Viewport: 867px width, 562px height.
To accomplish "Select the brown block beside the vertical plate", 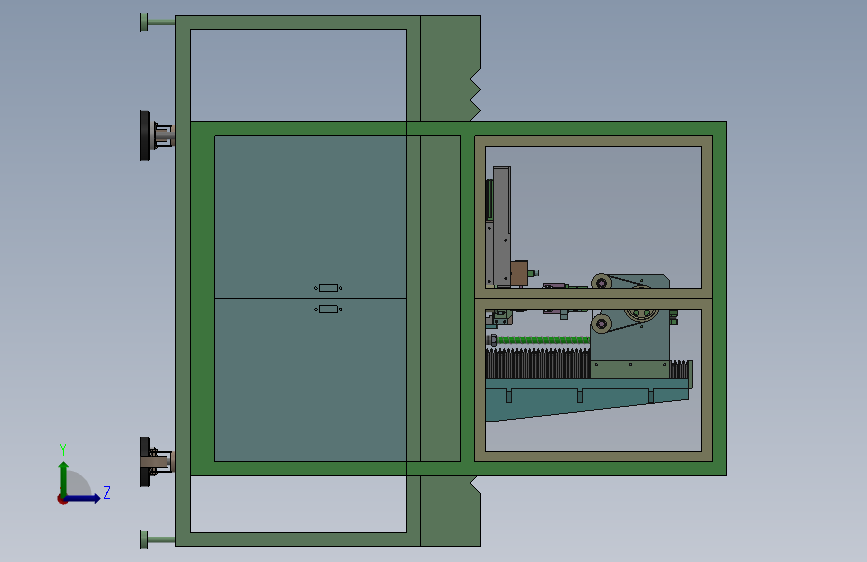I will pyautogui.click(x=519, y=273).
